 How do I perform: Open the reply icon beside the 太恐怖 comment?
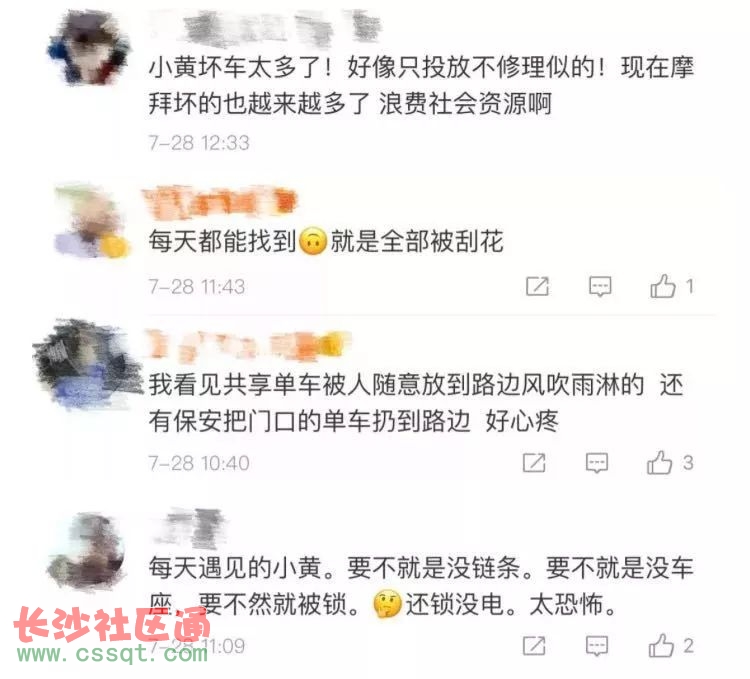pyautogui.click(x=597, y=646)
